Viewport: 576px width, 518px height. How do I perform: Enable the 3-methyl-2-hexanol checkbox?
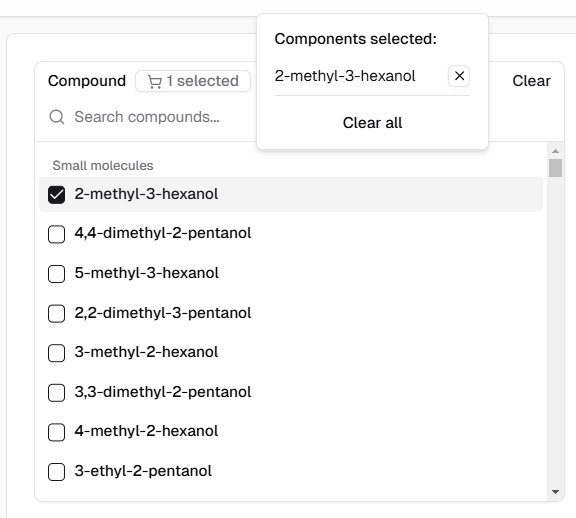pos(57,353)
